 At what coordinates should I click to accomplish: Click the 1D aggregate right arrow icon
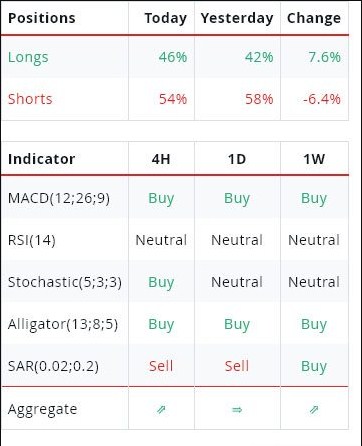pos(237,409)
